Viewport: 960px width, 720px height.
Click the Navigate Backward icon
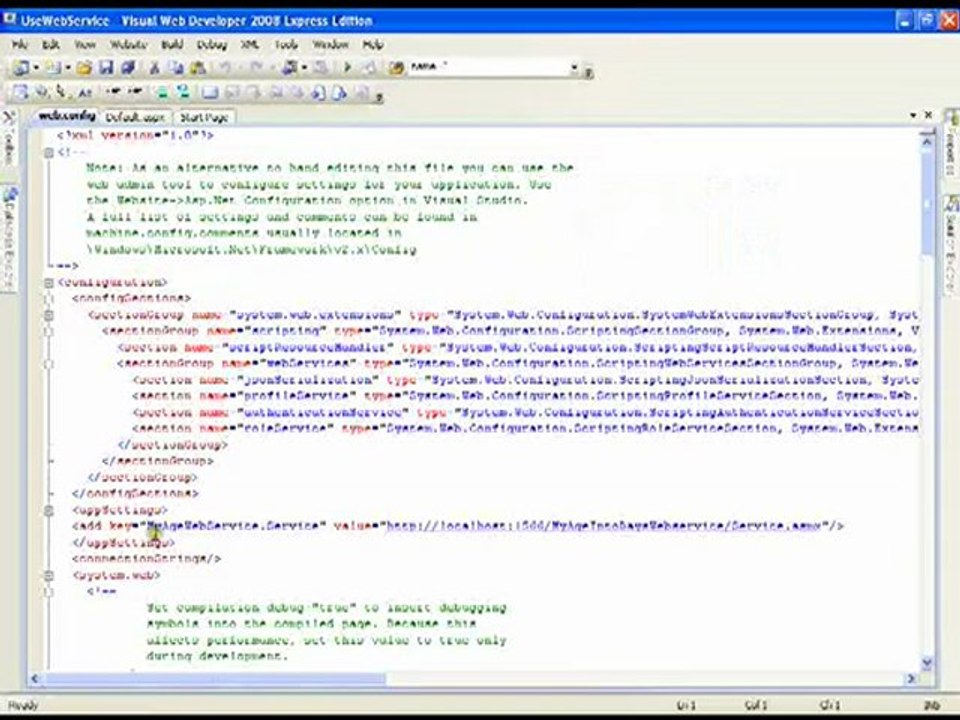point(290,67)
